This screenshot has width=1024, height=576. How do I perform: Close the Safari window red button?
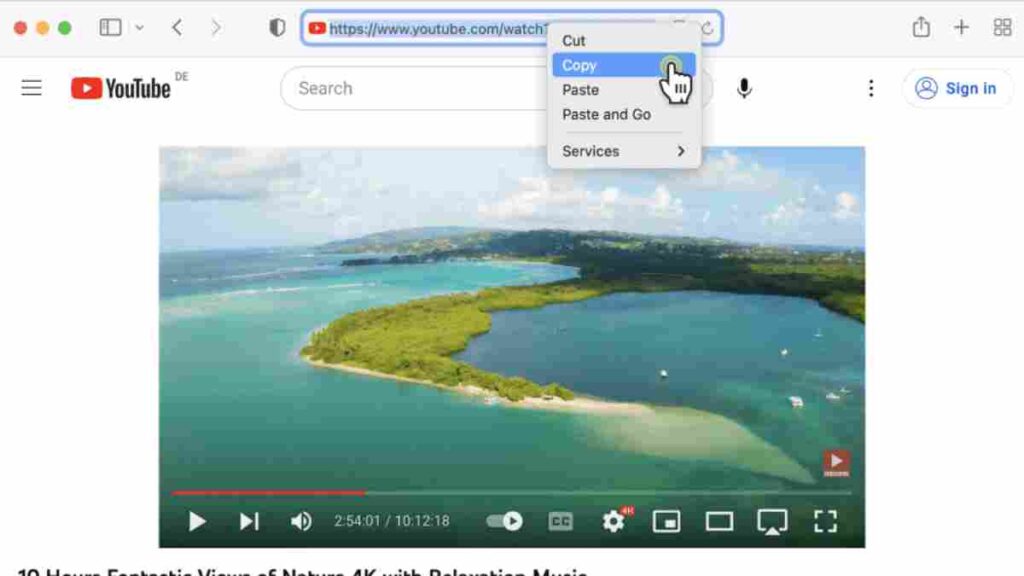[20, 28]
